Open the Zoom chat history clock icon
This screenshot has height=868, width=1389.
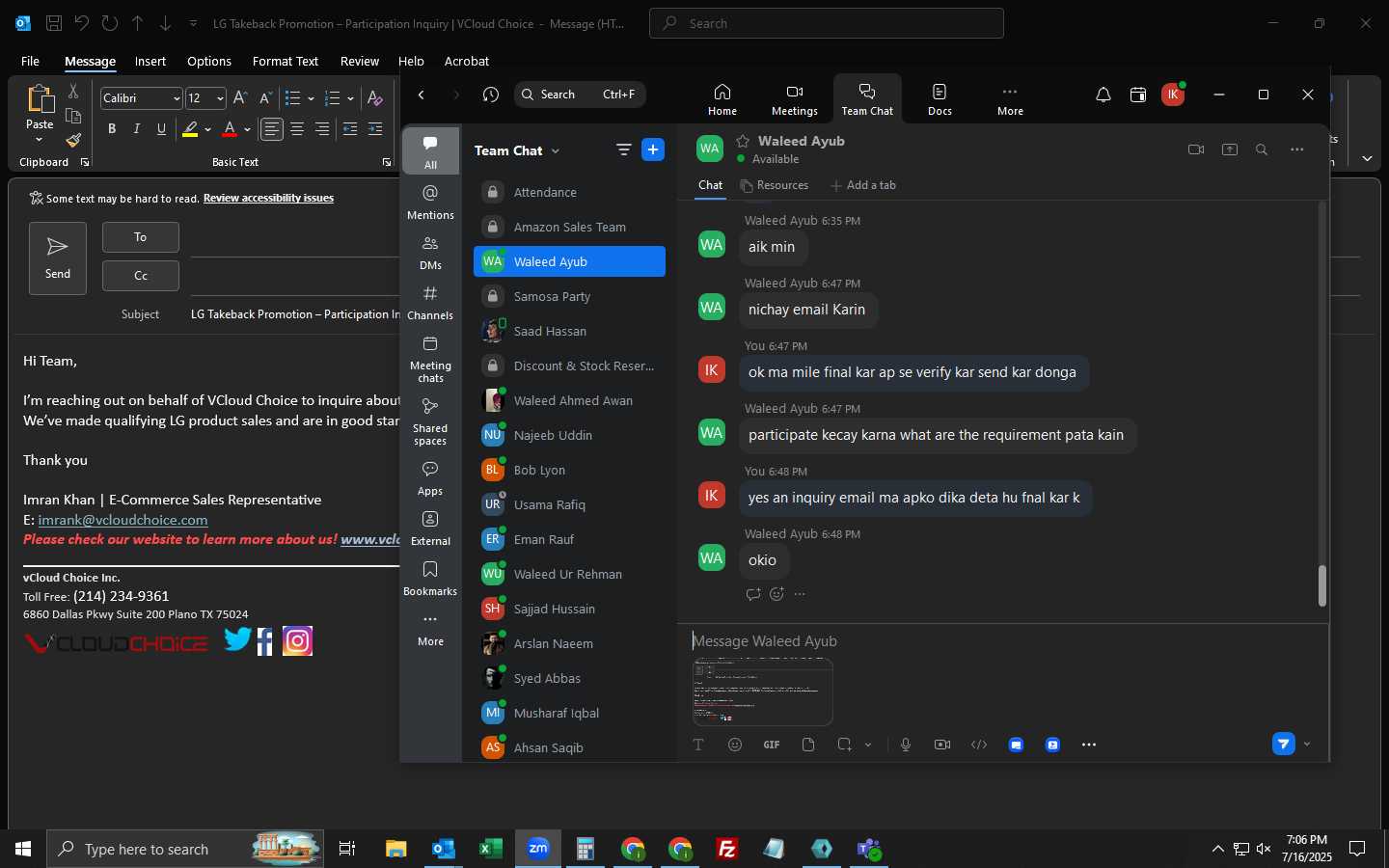coord(491,95)
